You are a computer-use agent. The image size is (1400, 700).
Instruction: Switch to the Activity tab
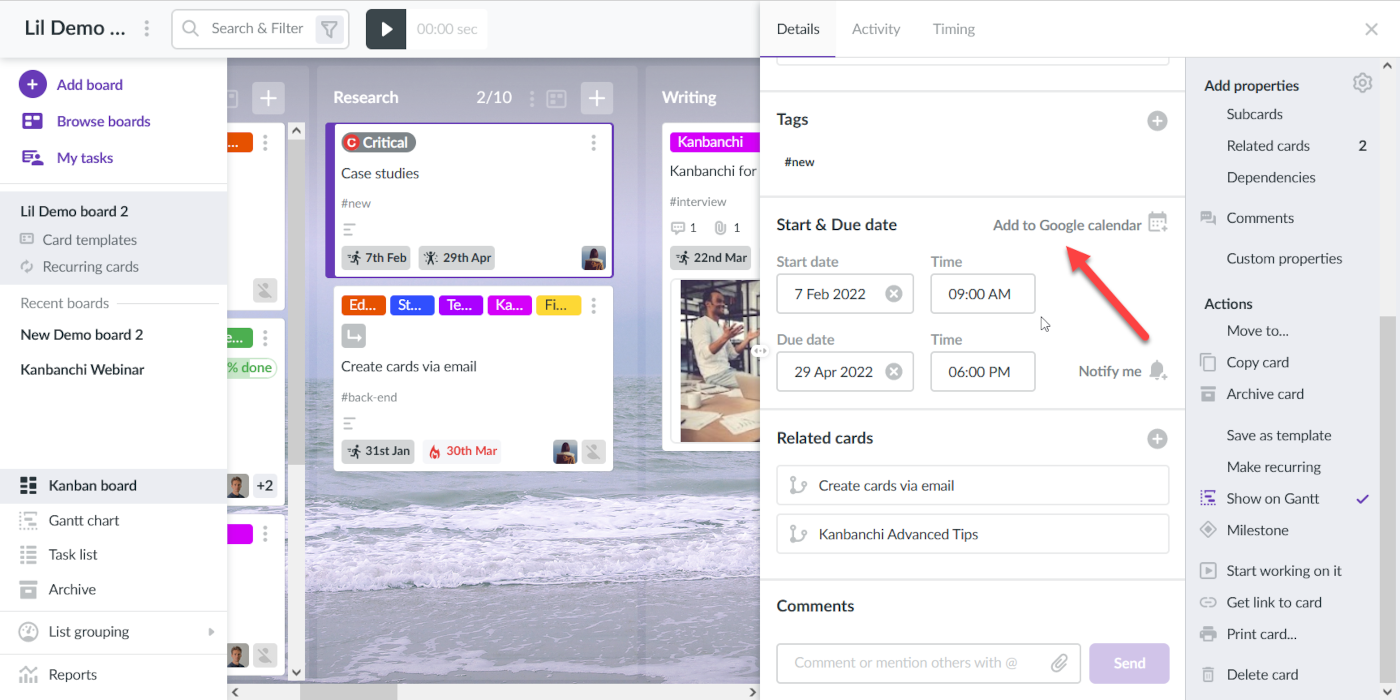876,29
